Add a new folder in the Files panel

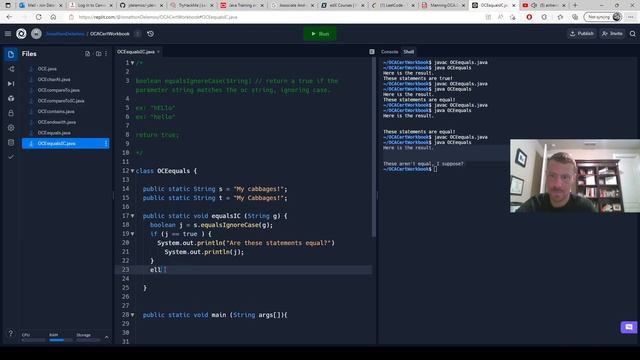(x=98, y=54)
